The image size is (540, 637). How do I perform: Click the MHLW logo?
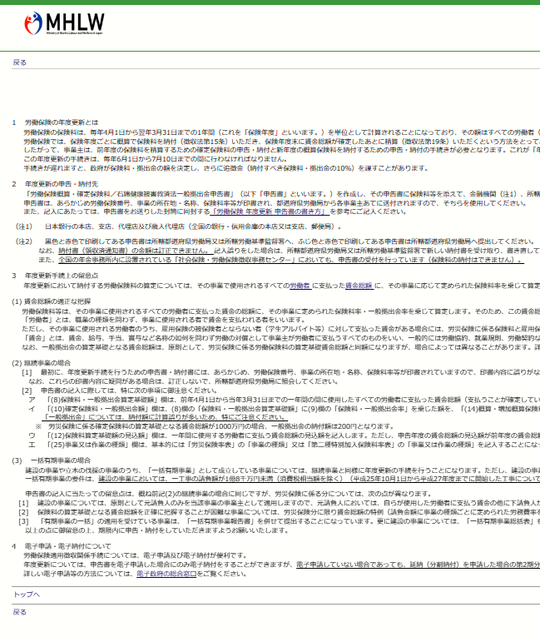(64, 24)
